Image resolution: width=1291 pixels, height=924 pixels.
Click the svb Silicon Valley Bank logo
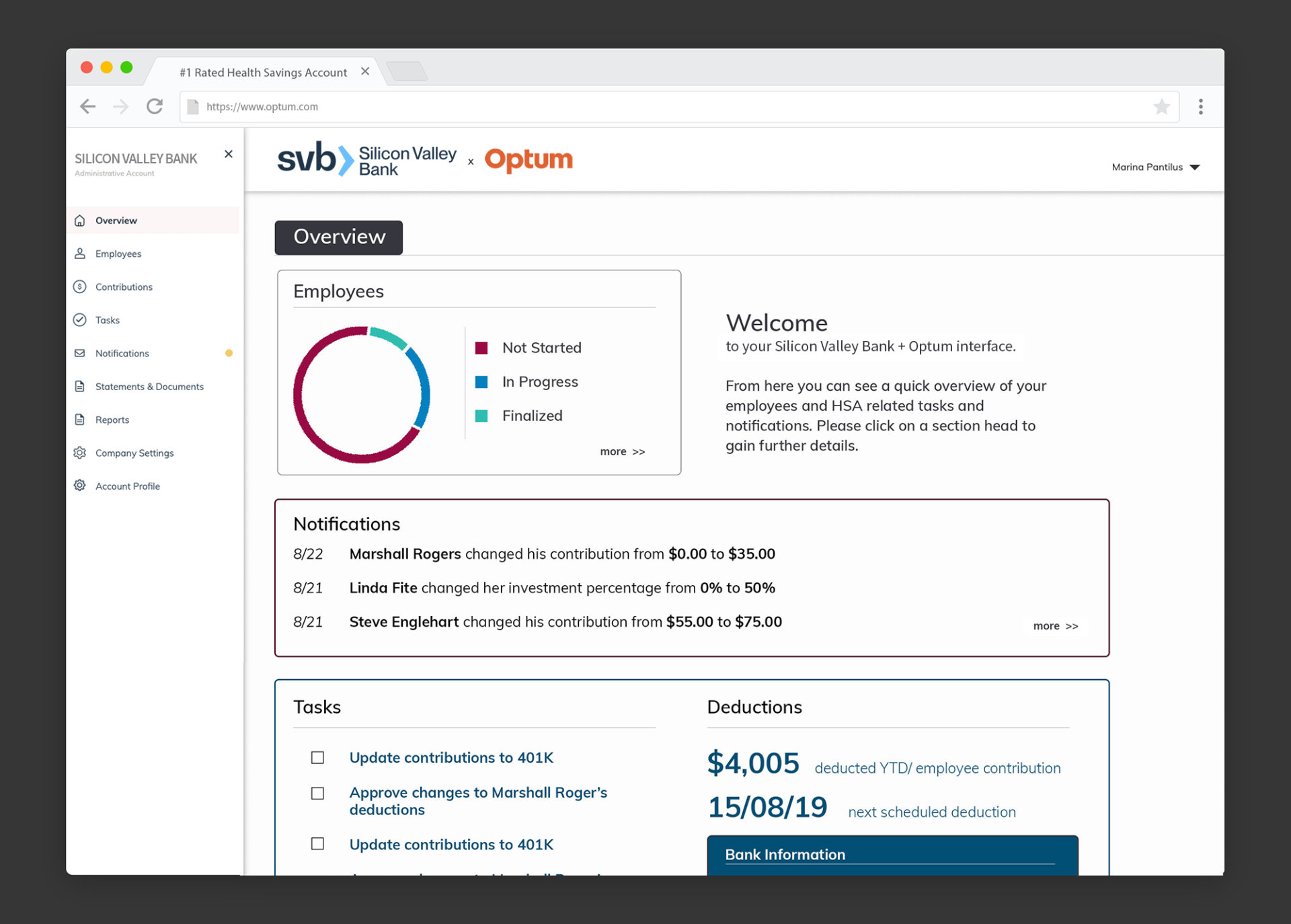pyautogui.click(x=366, y=159)
